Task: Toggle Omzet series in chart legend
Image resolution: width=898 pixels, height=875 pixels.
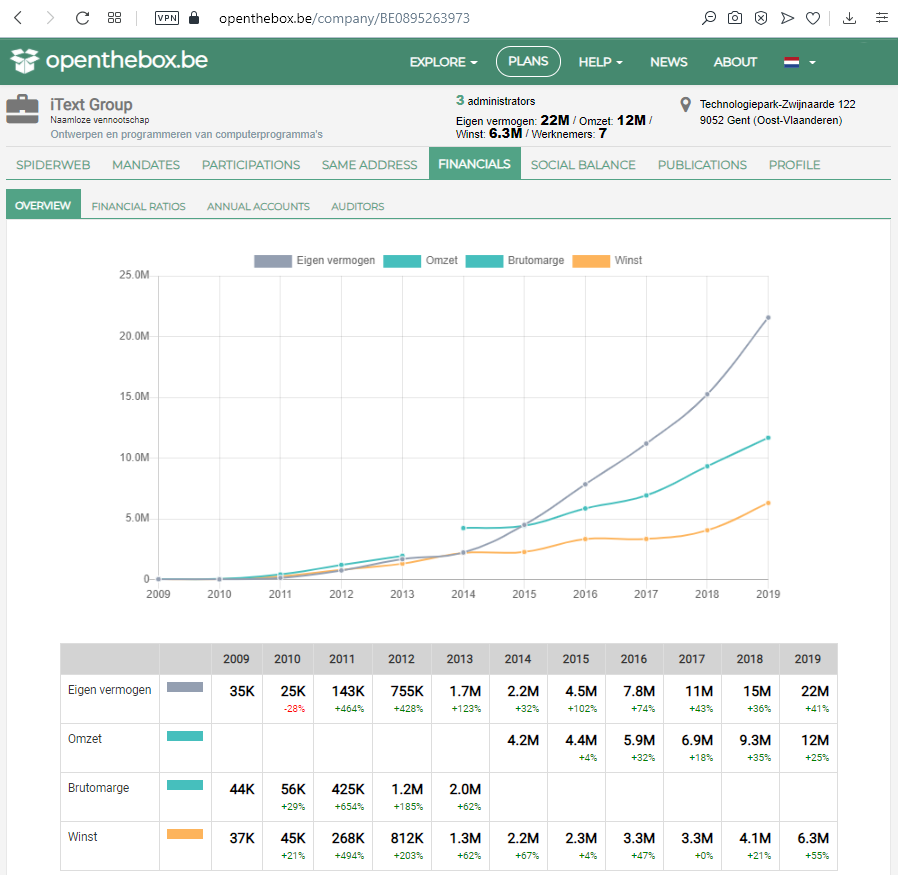Action: click(421, 261)
